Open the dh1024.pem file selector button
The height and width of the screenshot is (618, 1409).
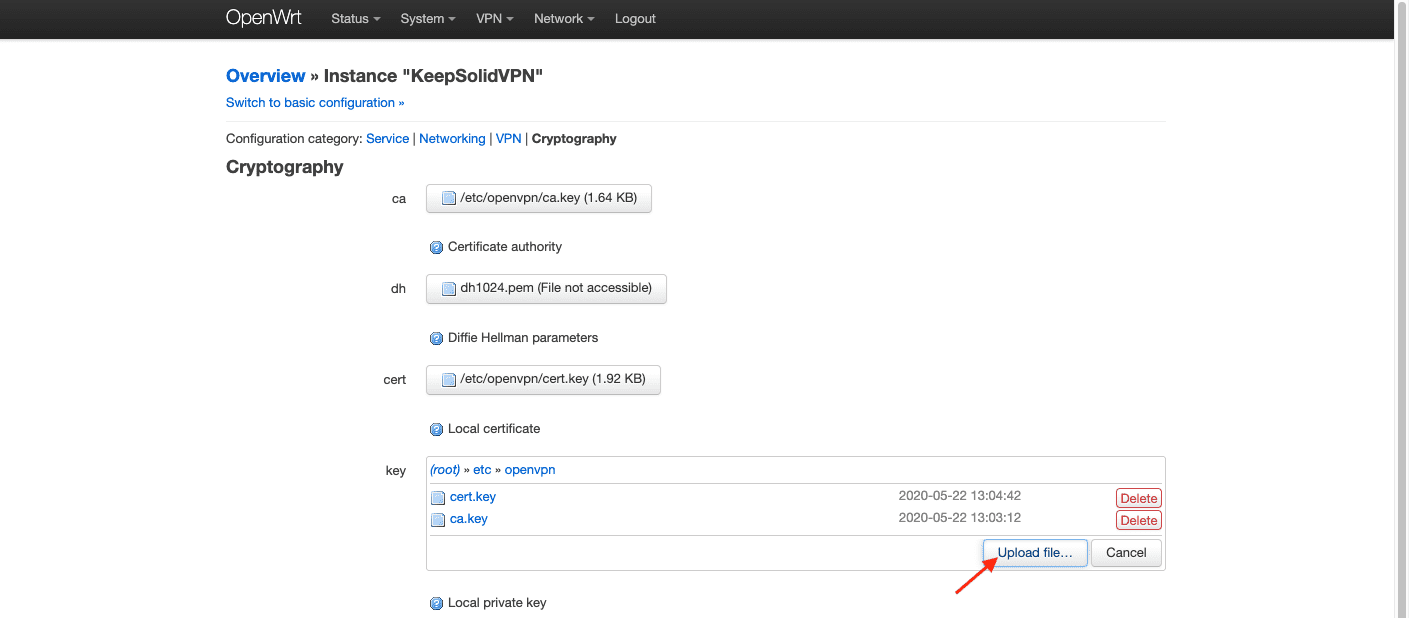[x=546, y=289]
